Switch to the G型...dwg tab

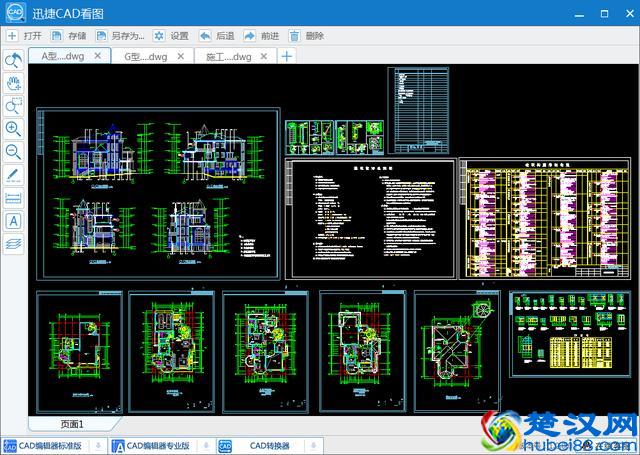145,57
